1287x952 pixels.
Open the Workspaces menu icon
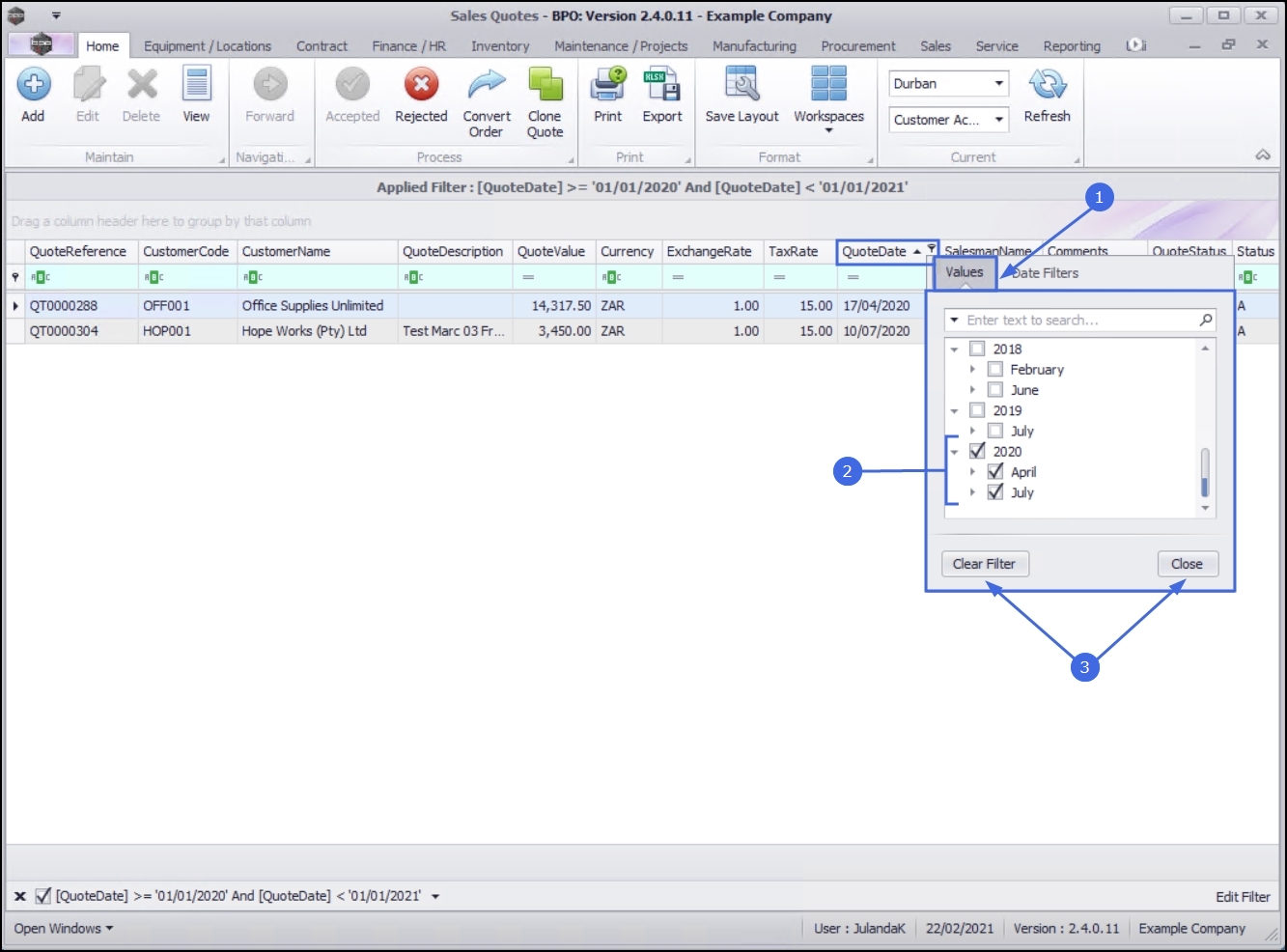pos(828,85)
